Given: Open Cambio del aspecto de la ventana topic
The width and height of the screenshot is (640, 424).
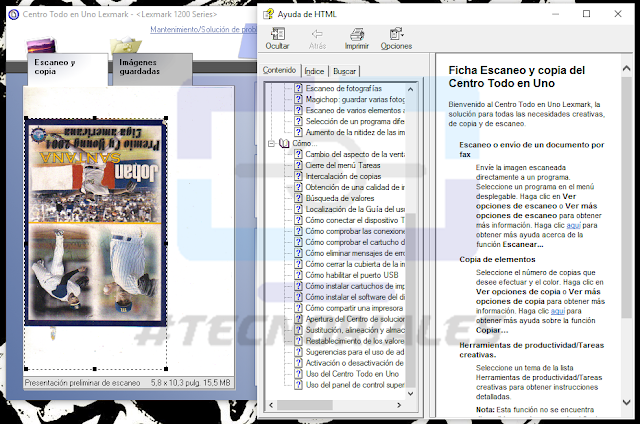Looking at the screenshot, I should pyautogui.click(x=355, y=154).
